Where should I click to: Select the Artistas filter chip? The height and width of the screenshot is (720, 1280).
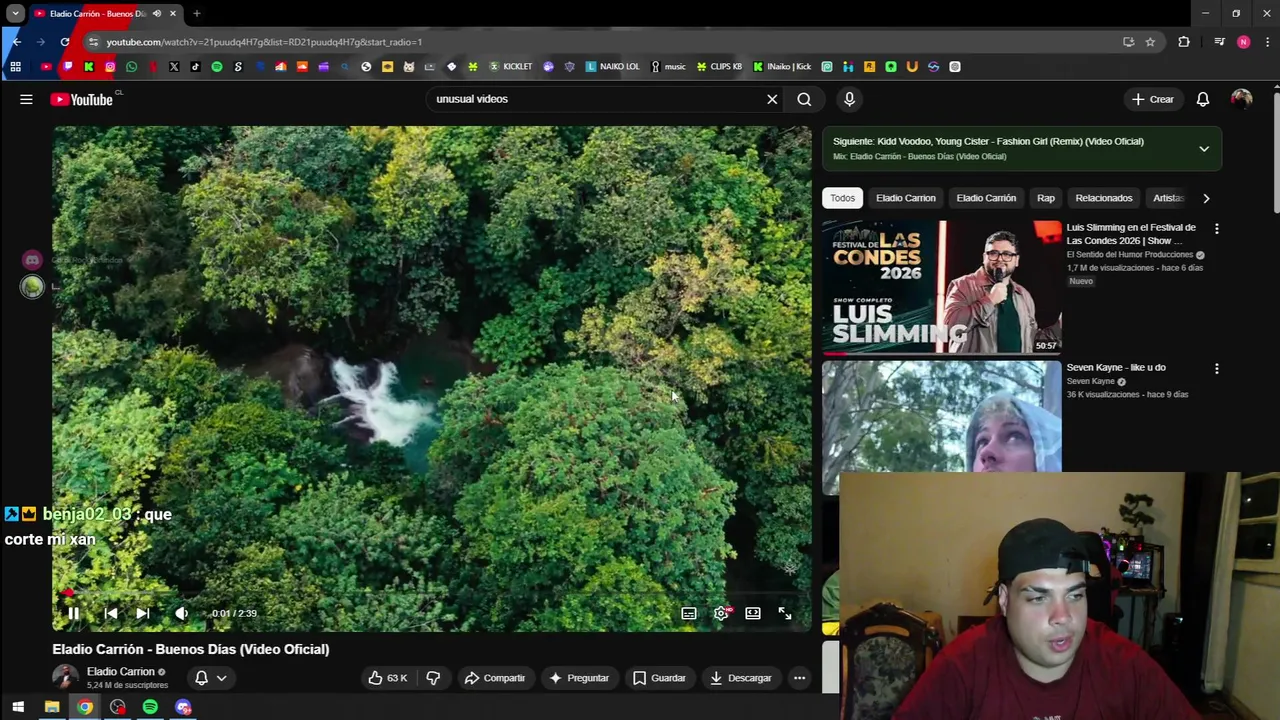click(1168, 198)
